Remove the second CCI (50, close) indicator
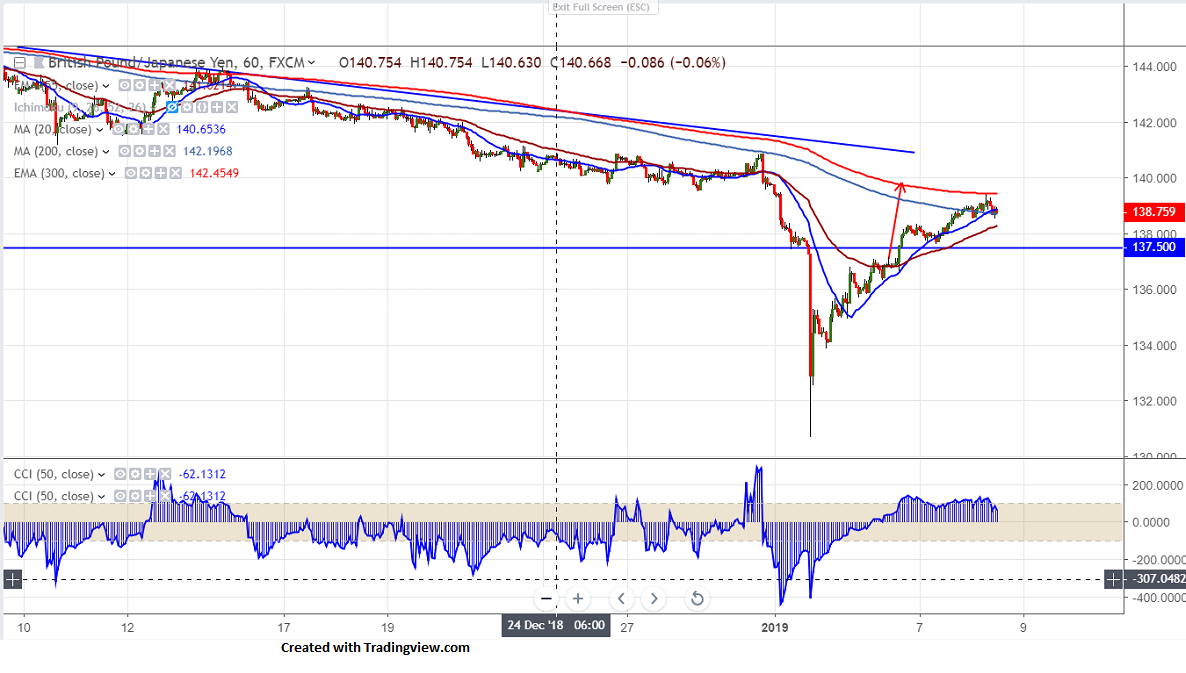The image size is (1186, 673). (x=166, y=496)
